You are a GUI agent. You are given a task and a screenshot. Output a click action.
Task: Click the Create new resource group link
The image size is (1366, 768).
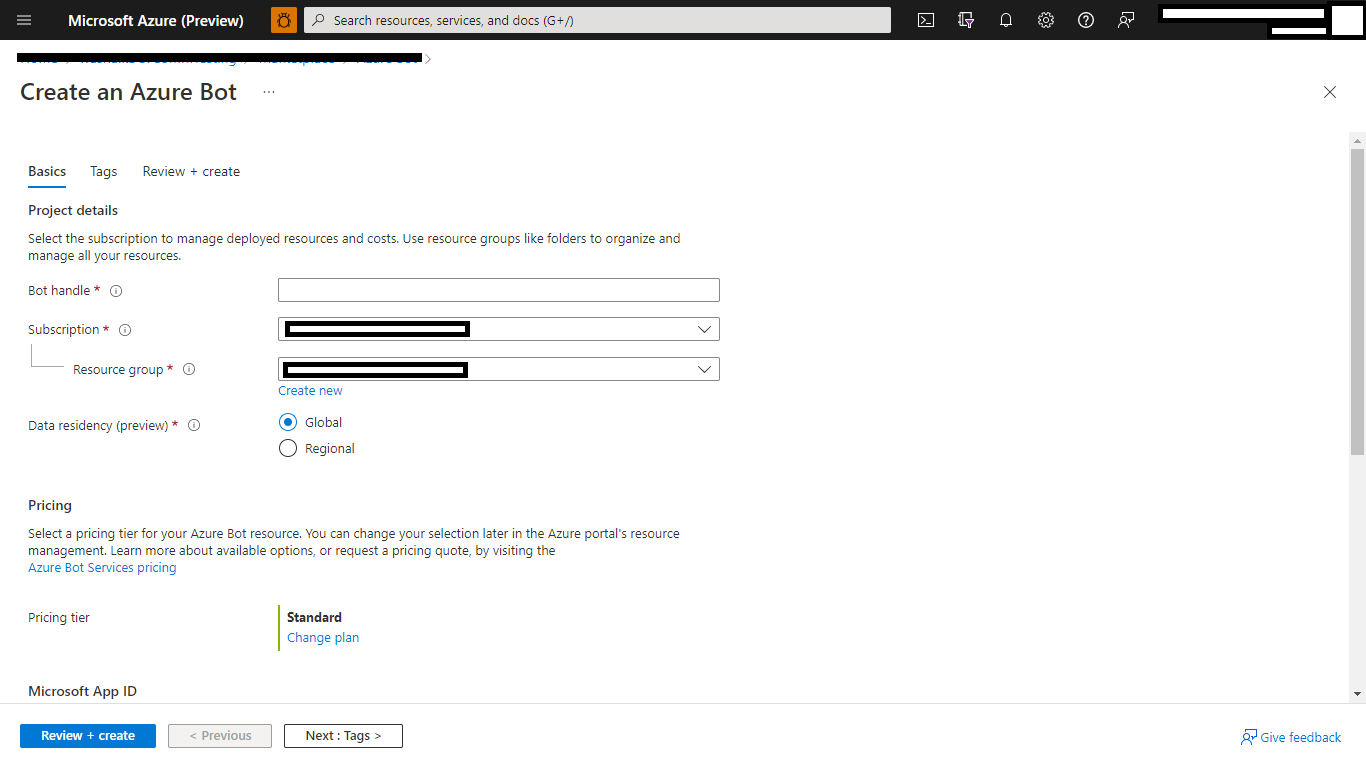point(310,391)
